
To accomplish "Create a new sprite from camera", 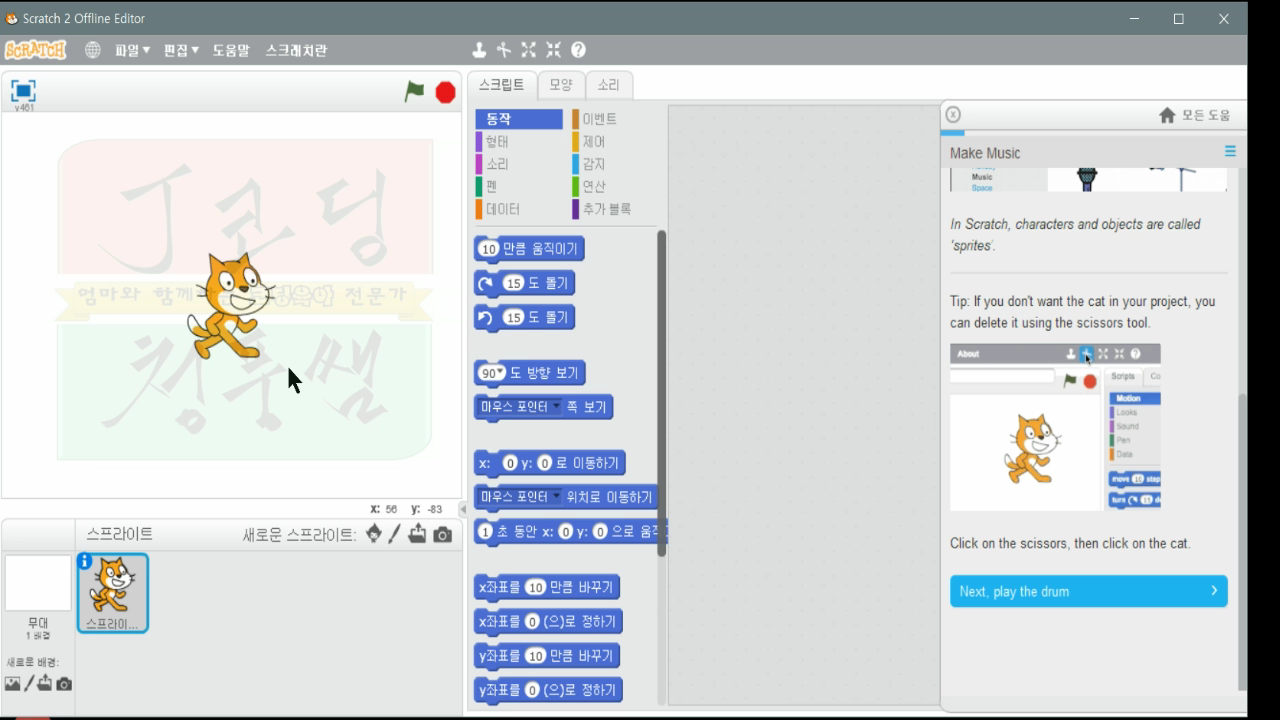I will tap(443, 535).
